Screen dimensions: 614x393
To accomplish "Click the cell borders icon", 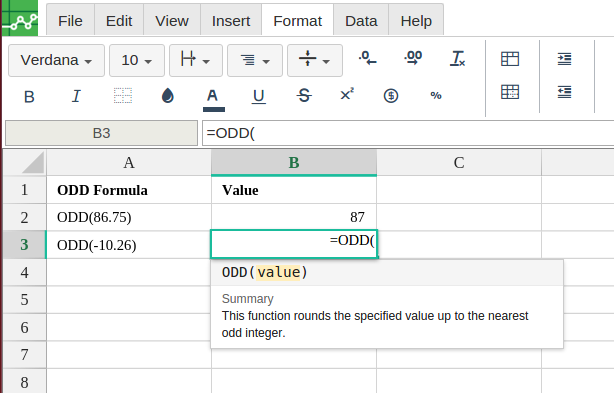I will pos(123,96).
